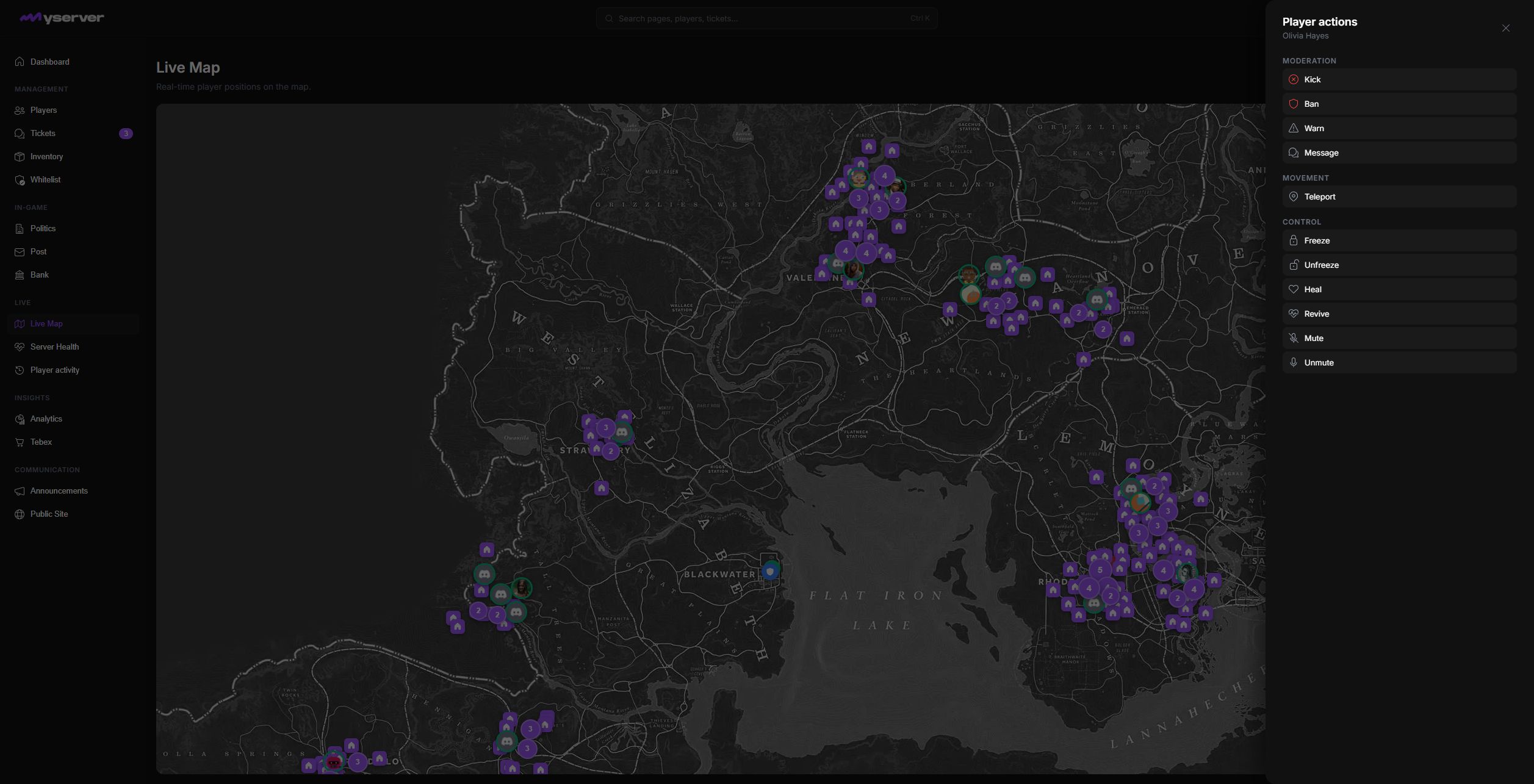
Task: Click the Unfreeze open-lock icon
Action: 1293,265
